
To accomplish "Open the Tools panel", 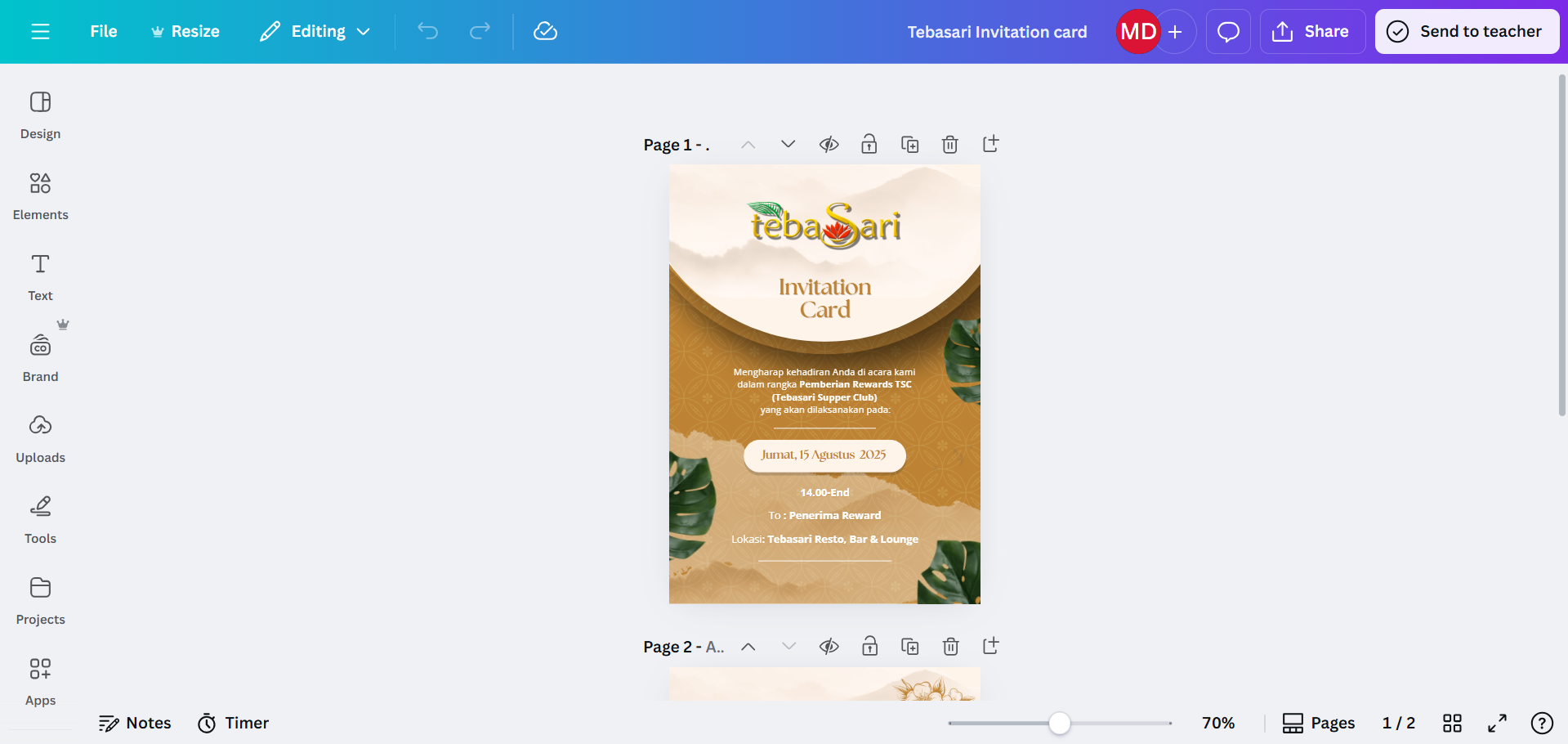I will pos(40,520).
